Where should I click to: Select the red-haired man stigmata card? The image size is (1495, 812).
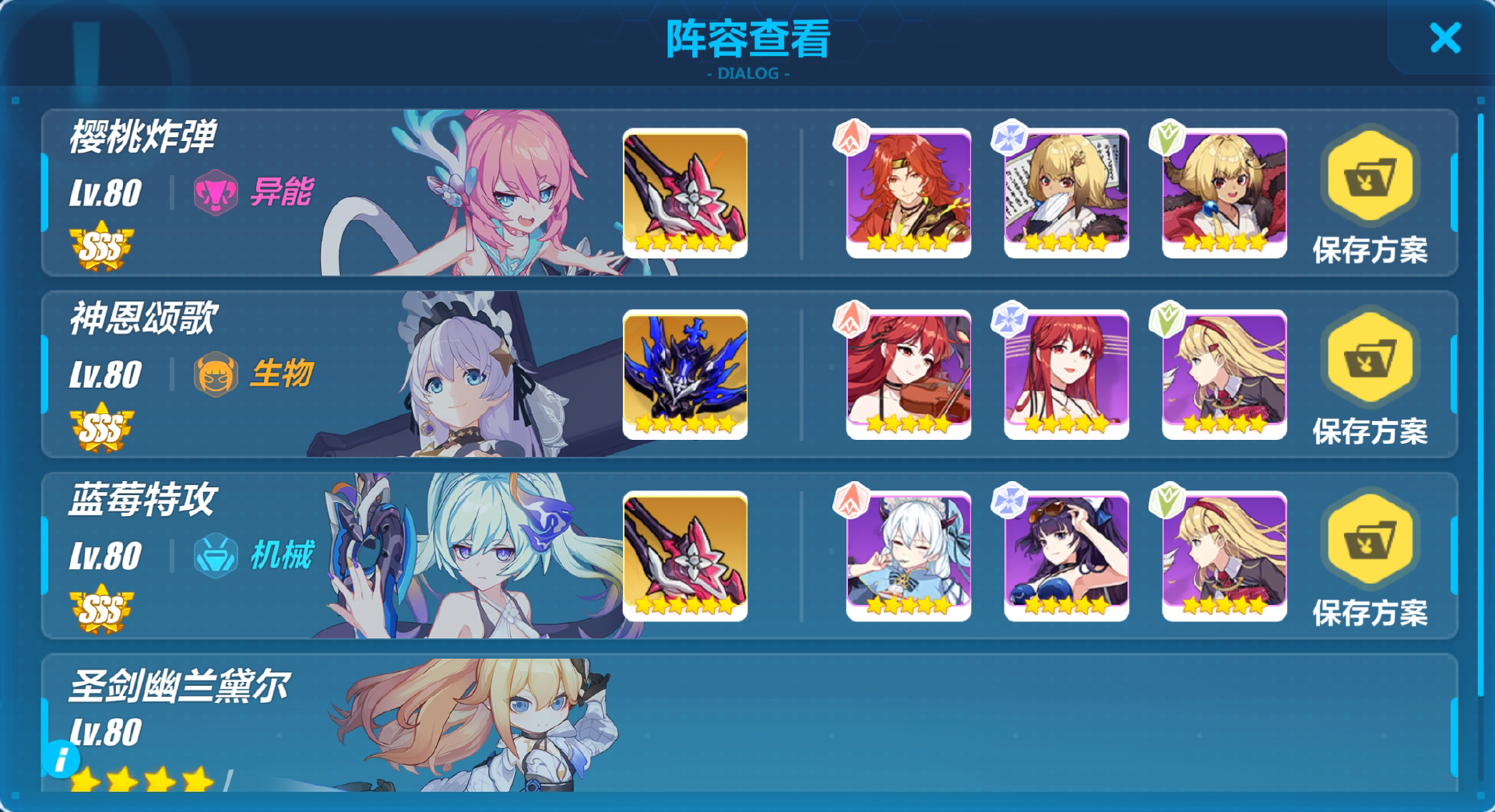(x=909, y=193)
